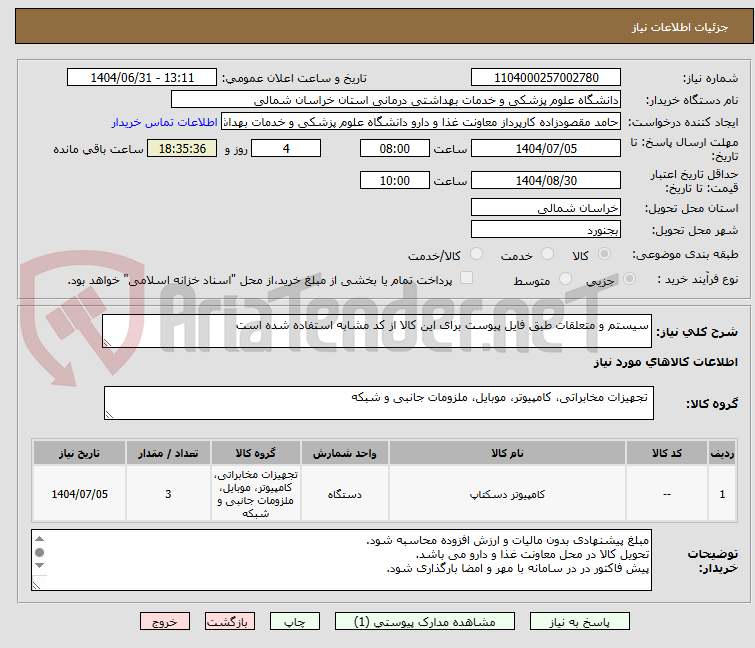This screenshot has width=755, height=648.
Task: Click the deadline hour 08:00 field
Action: (394, 148)
